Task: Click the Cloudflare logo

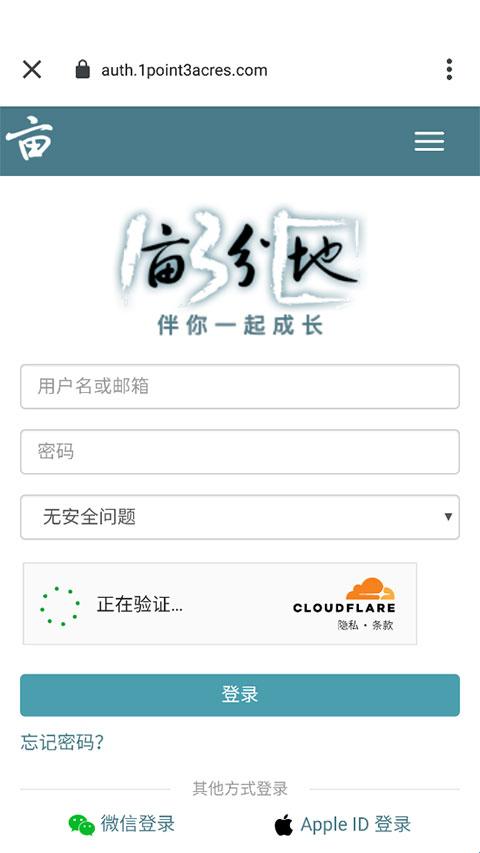Action: click(344, 596)
